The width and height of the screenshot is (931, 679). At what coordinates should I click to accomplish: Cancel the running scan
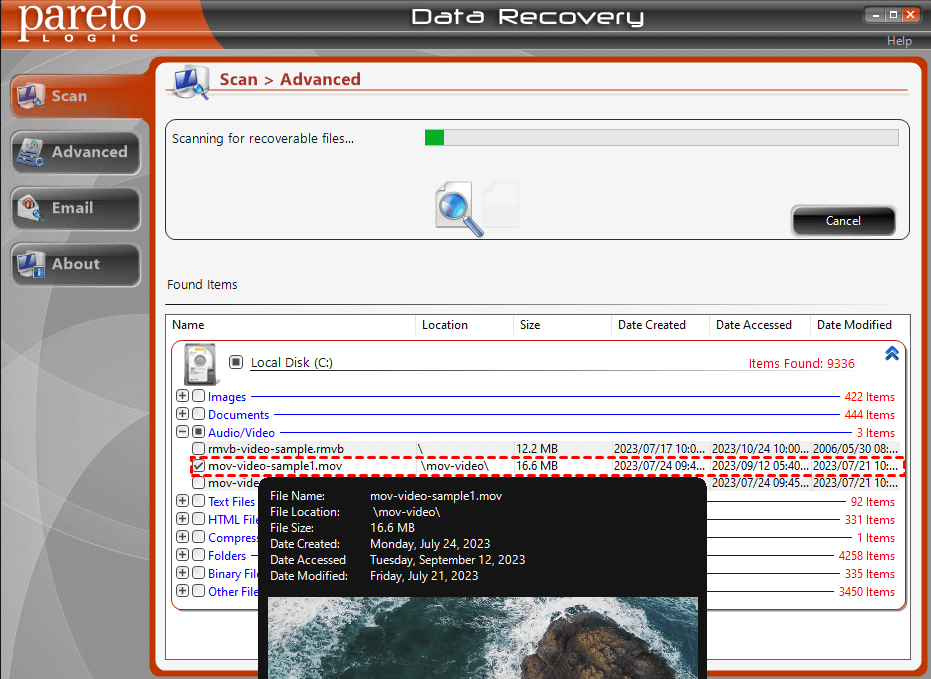(x=843, y=221)
